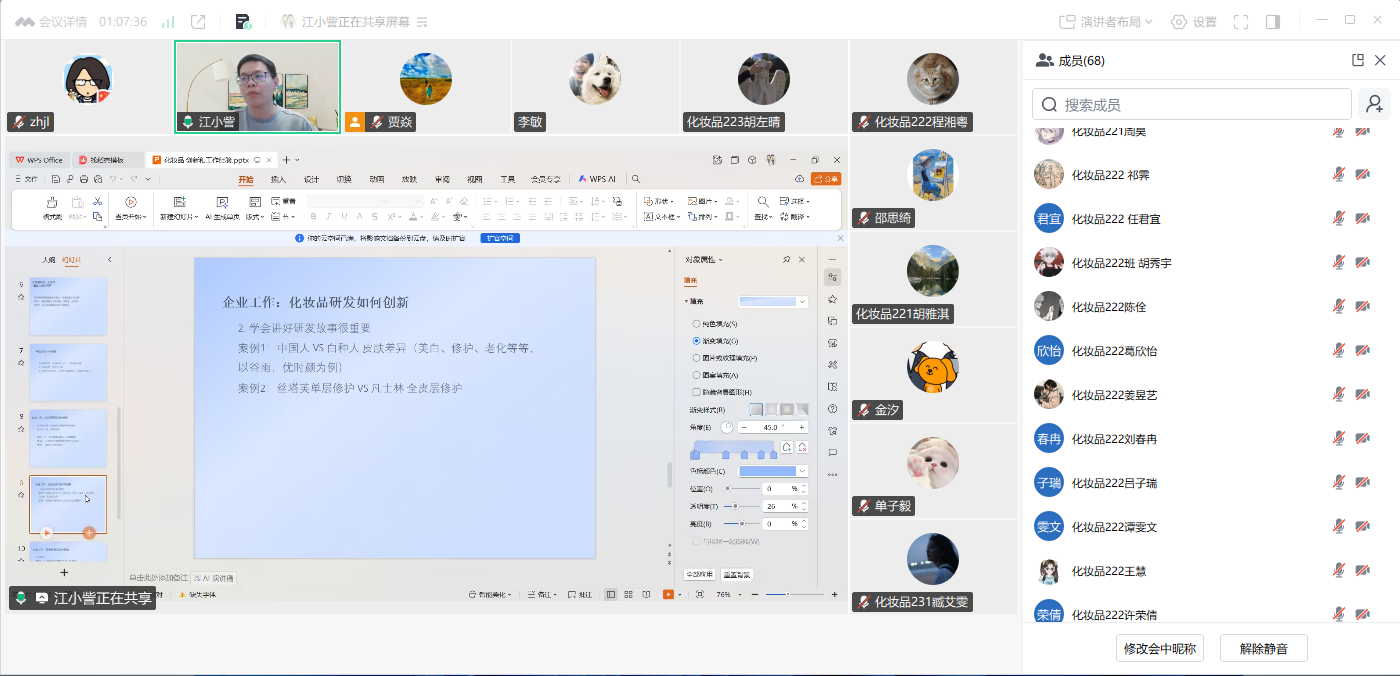1400x676 pixels.
Task: Click the slideshow play icon in WPS ribbon
Action: point(131,202)
